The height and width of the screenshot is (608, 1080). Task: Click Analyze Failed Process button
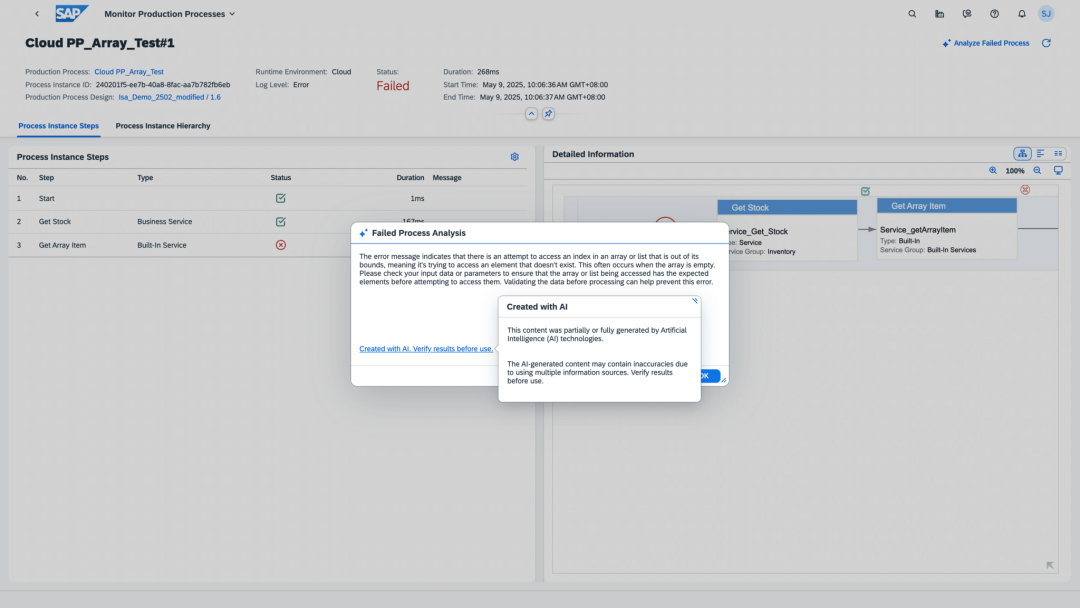(986, 43)
